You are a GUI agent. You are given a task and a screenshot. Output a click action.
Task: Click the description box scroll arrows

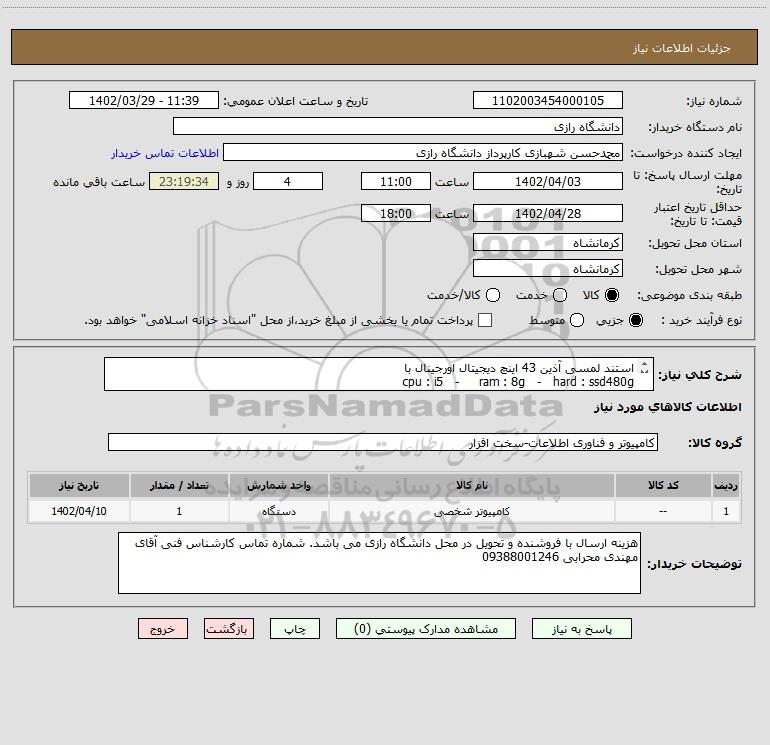coord(645,368)
